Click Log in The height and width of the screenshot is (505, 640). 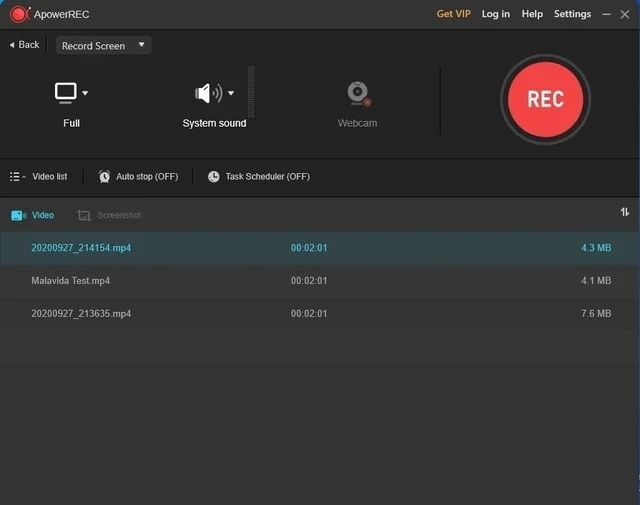[496, 14]
